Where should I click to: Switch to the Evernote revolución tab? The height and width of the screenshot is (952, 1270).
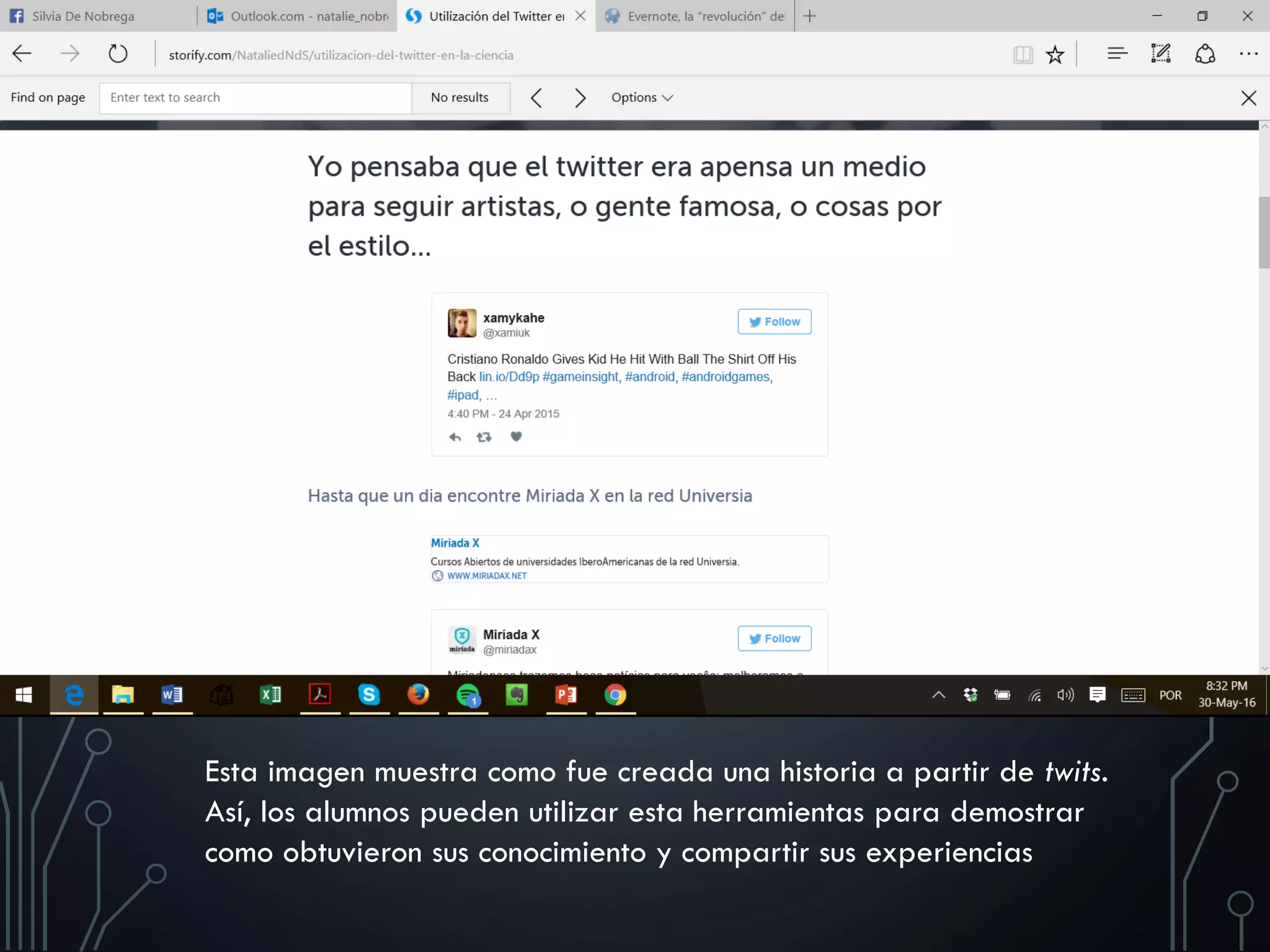coord(695,16)
